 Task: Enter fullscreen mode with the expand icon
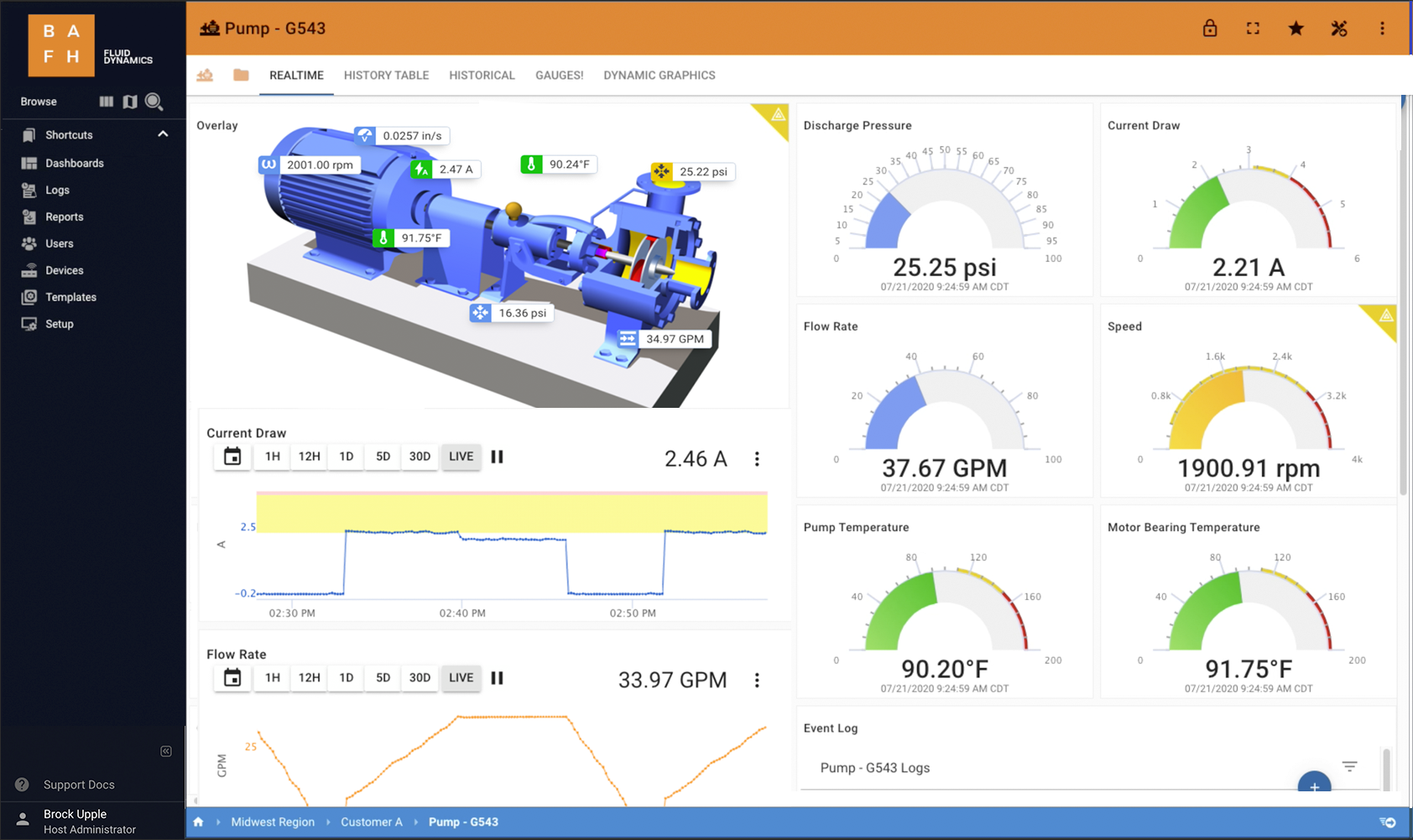1253,29
